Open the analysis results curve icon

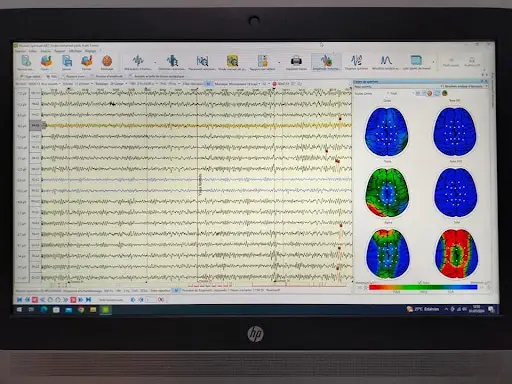[386, 60]
